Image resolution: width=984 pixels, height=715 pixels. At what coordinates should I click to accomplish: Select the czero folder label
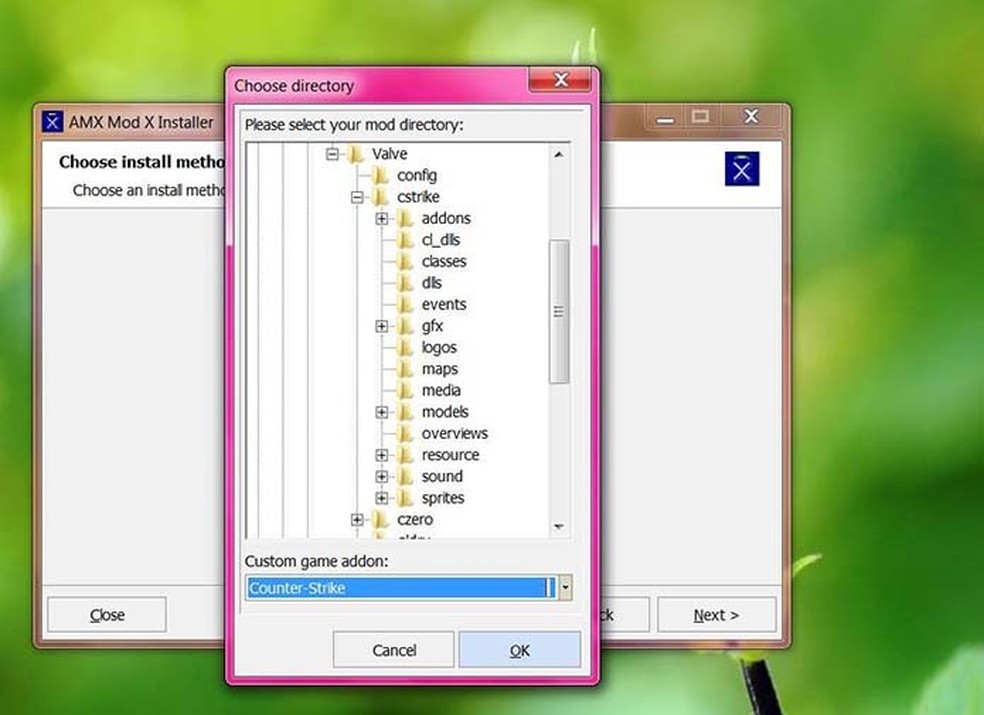pyautogui.click(x=415, y=519)
